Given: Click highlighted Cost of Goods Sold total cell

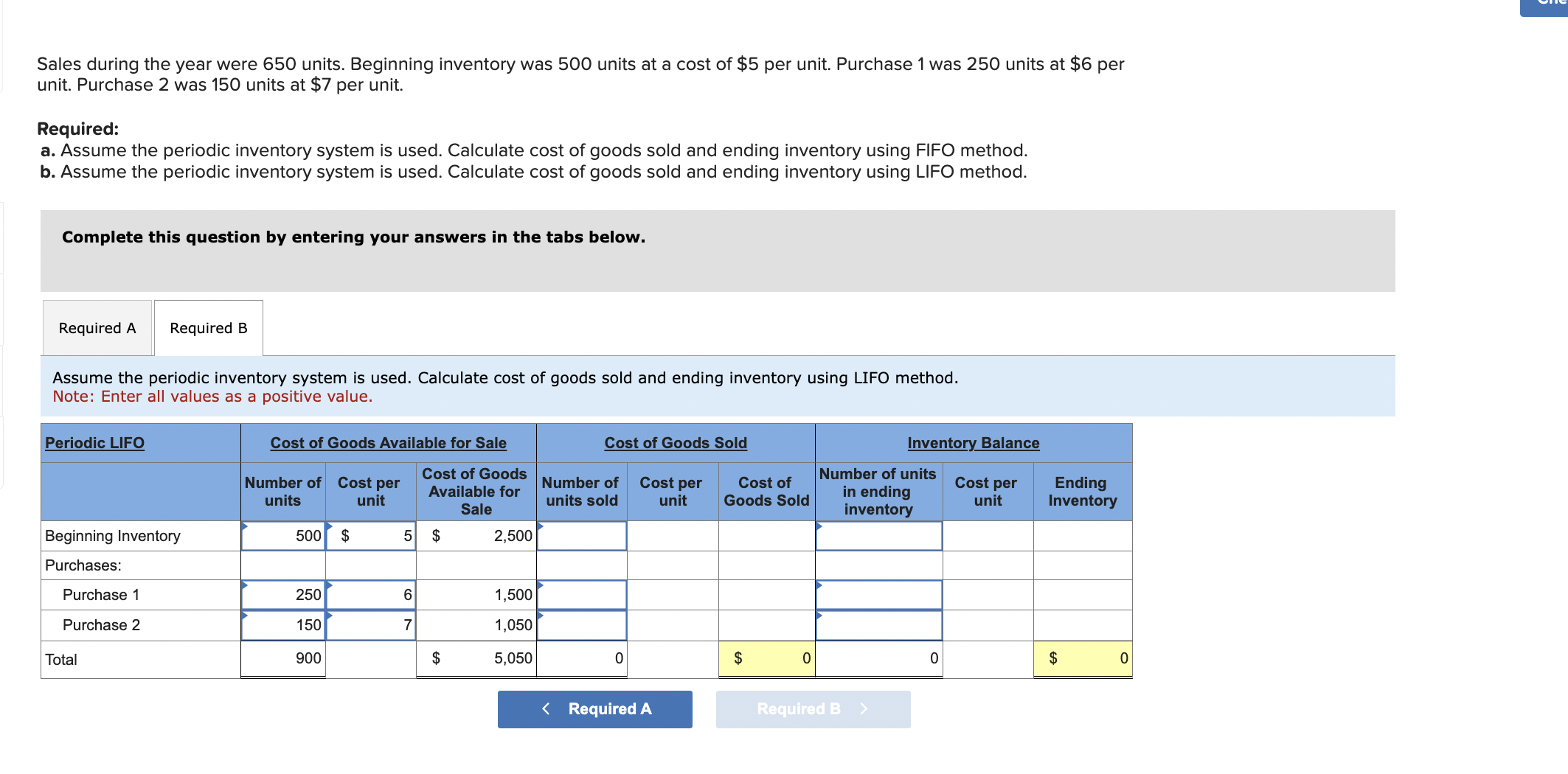Looking at the screenshot, I should tap(766, 658).
